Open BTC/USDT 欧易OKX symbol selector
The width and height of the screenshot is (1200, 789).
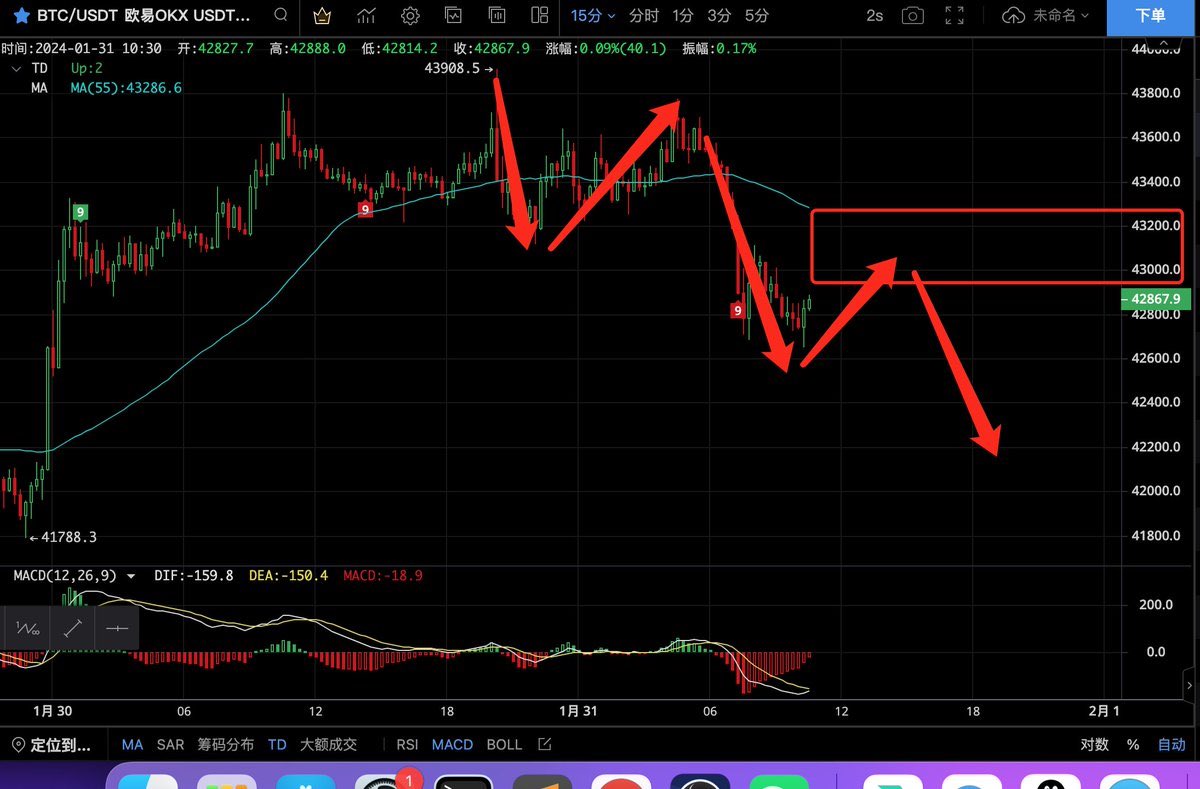[146, 16]
